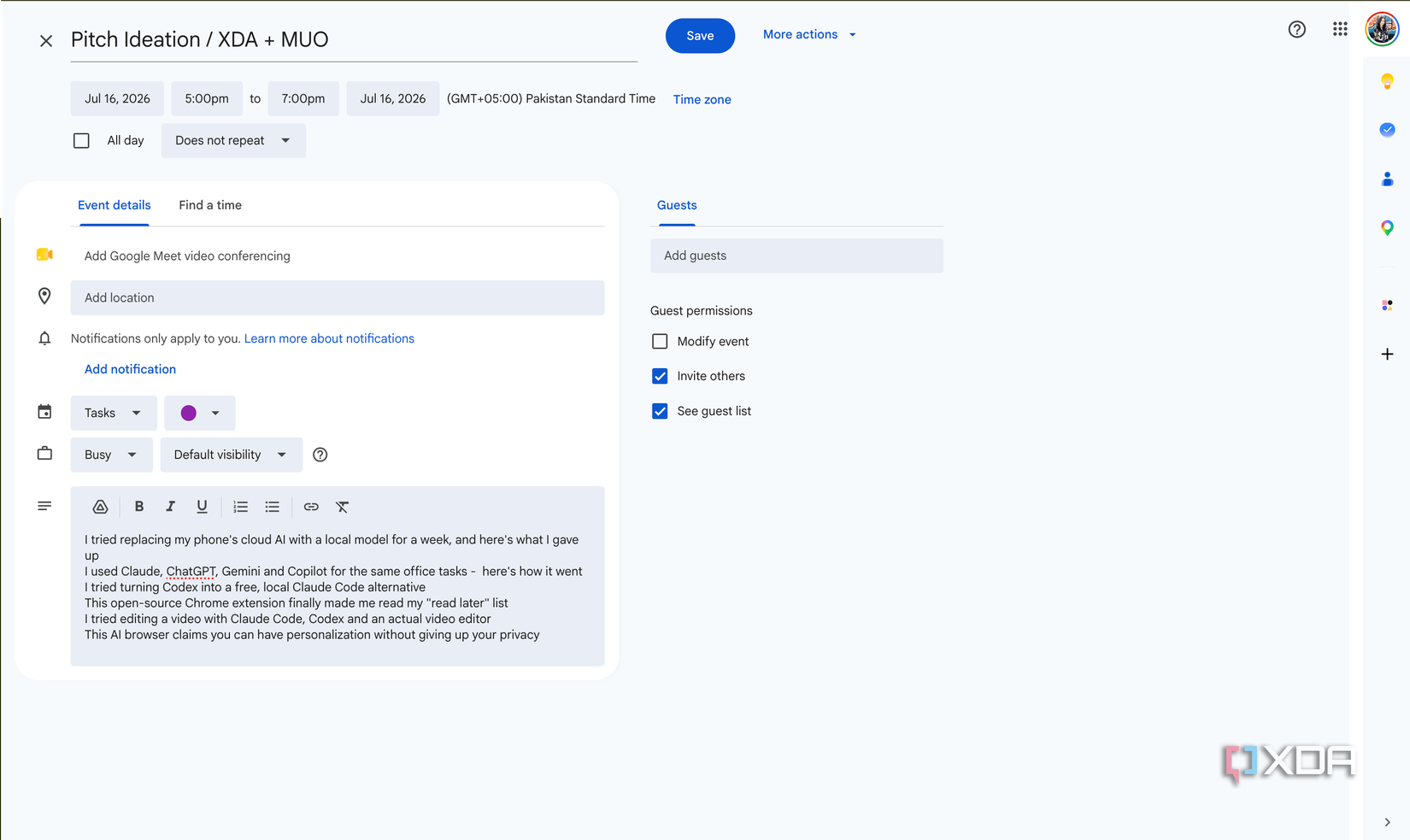Switch to the Find a time tab
Screen dimensions: 1410x840
click(210, 205)
